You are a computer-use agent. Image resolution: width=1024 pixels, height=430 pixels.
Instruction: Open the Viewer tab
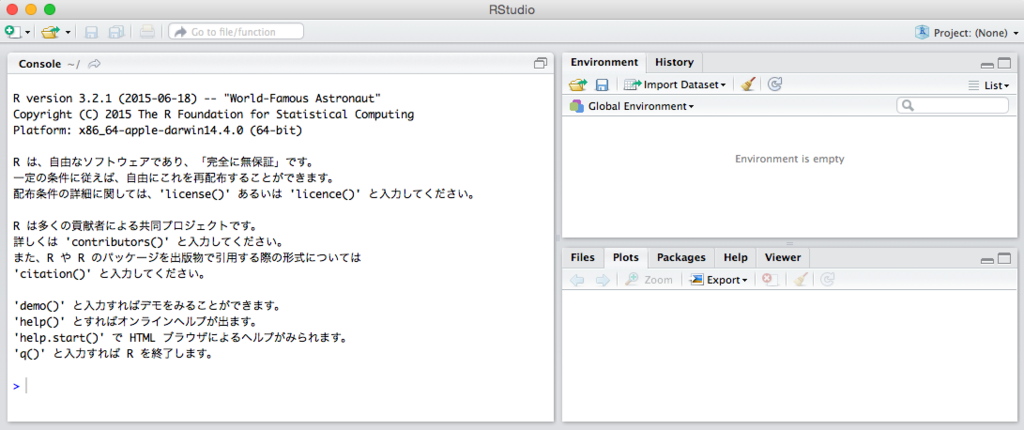(x=782, y=257)
